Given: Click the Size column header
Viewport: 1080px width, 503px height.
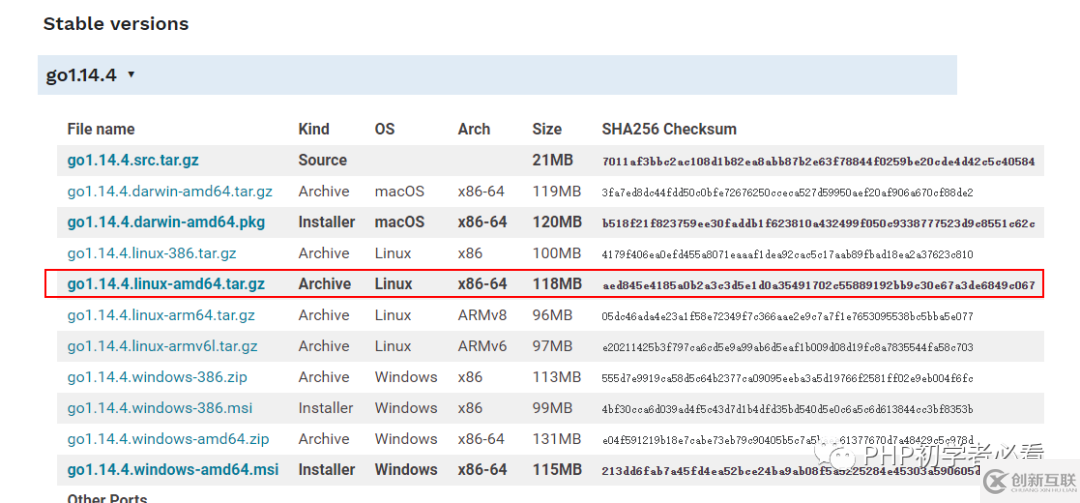Looking at the screenshot, I should click(x=547, y=129).
